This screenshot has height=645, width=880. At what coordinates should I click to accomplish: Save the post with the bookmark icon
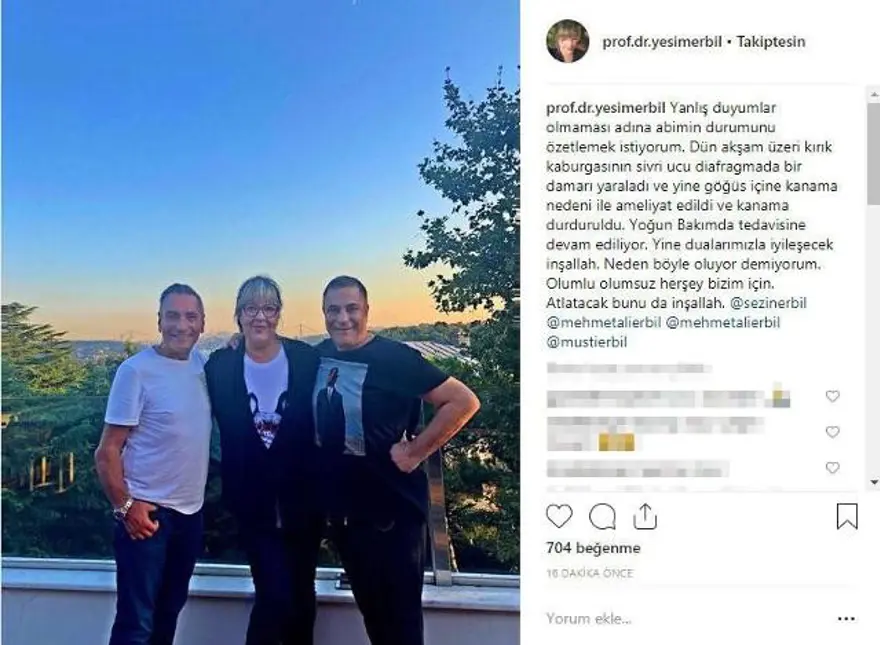click(x=847, y=516)
